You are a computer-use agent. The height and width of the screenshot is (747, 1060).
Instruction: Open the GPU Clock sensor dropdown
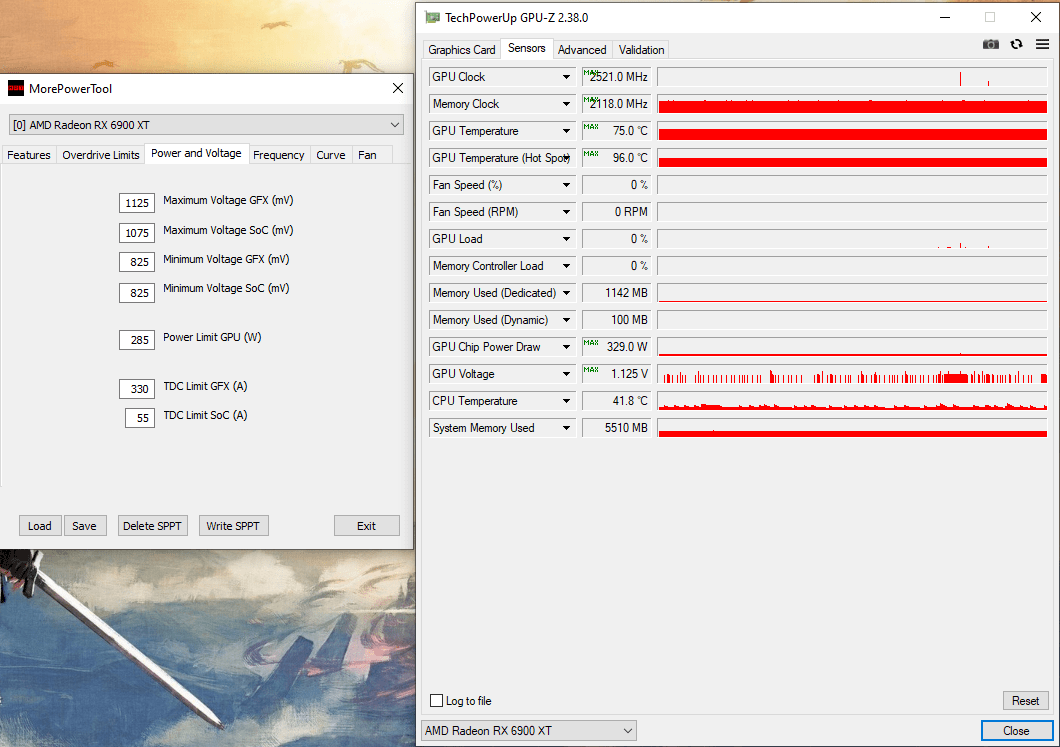click(x=566, y=77)
